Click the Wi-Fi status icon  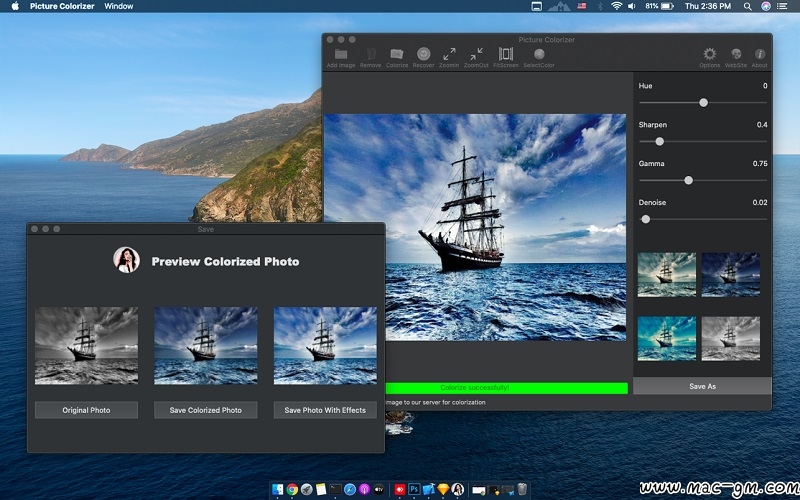pos(617,6)
